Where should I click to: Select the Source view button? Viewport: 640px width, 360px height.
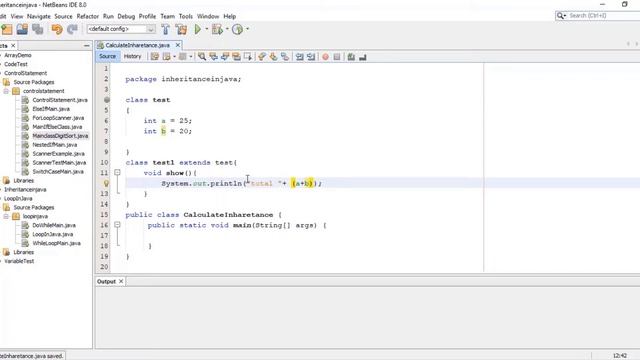click(x=107, y=56)
